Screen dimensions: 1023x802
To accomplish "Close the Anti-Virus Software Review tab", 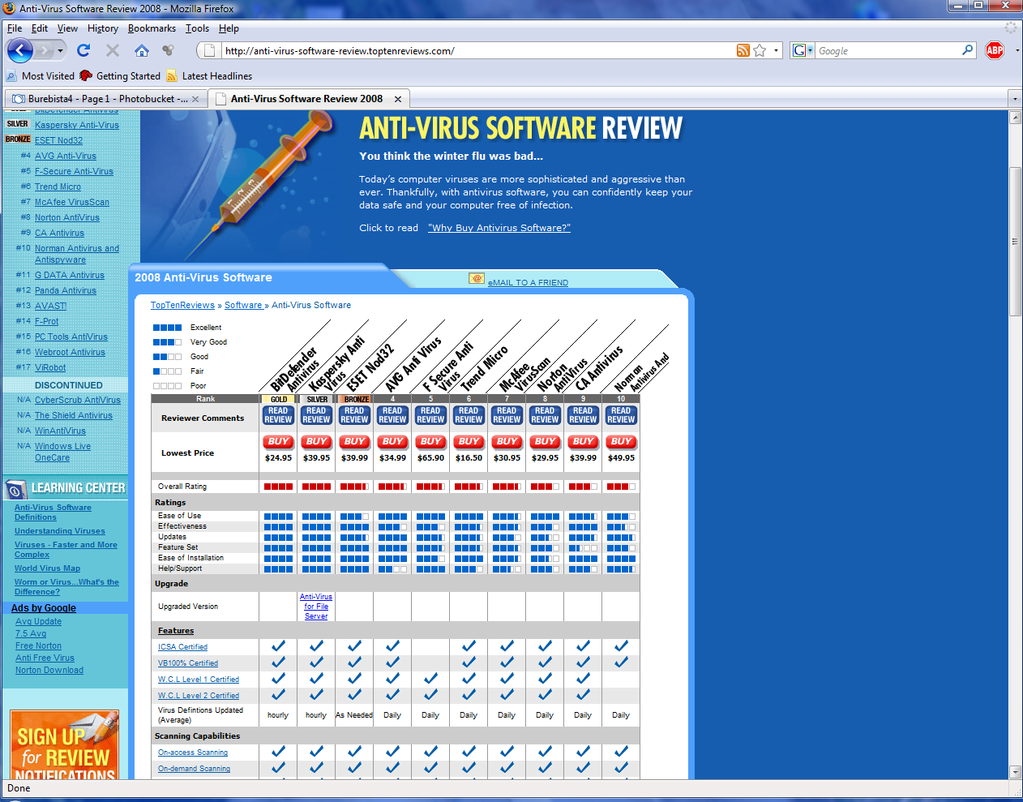I will 397,99.
